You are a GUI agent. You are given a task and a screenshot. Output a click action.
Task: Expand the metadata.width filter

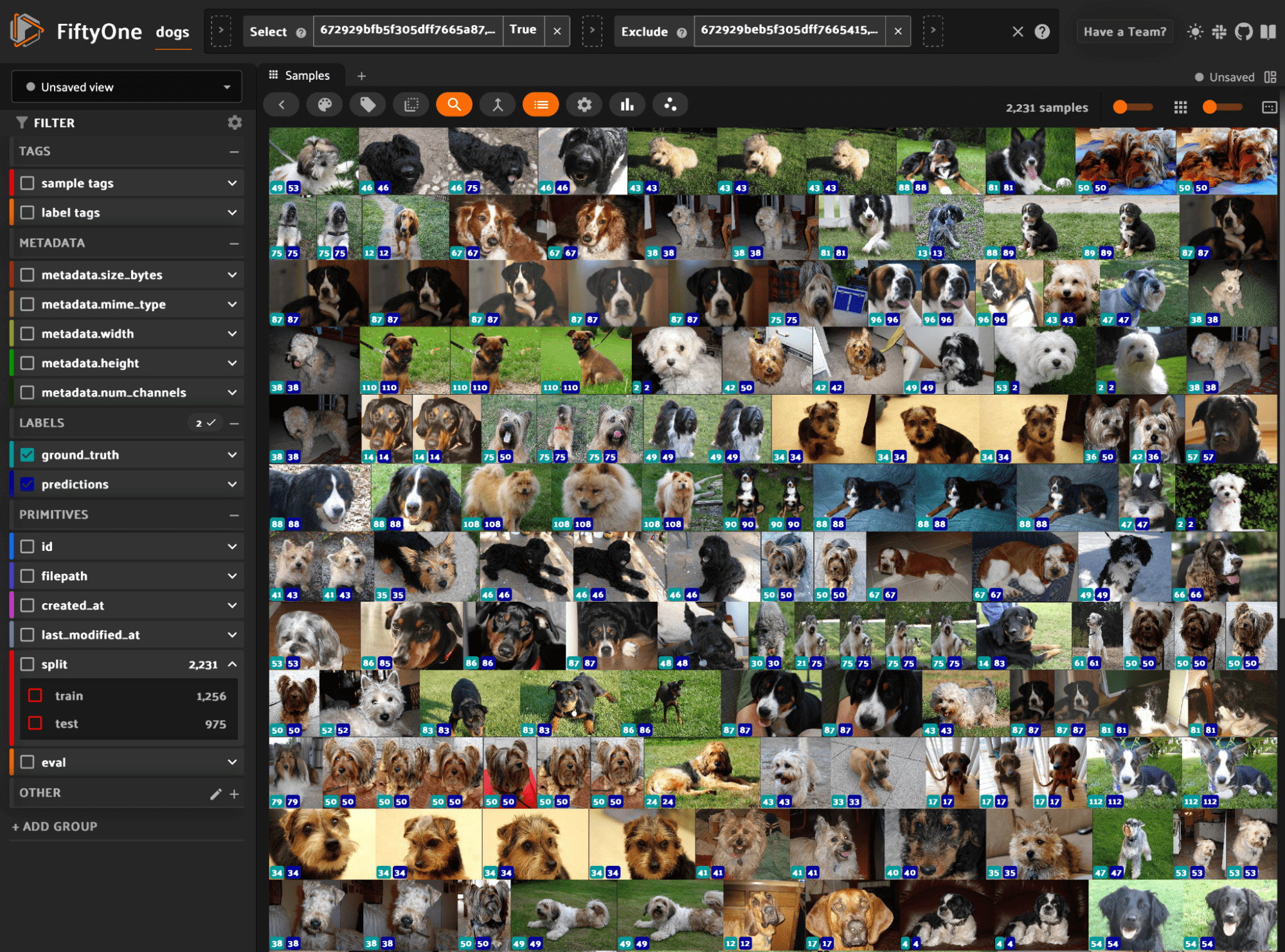click(x=232, y=334)
